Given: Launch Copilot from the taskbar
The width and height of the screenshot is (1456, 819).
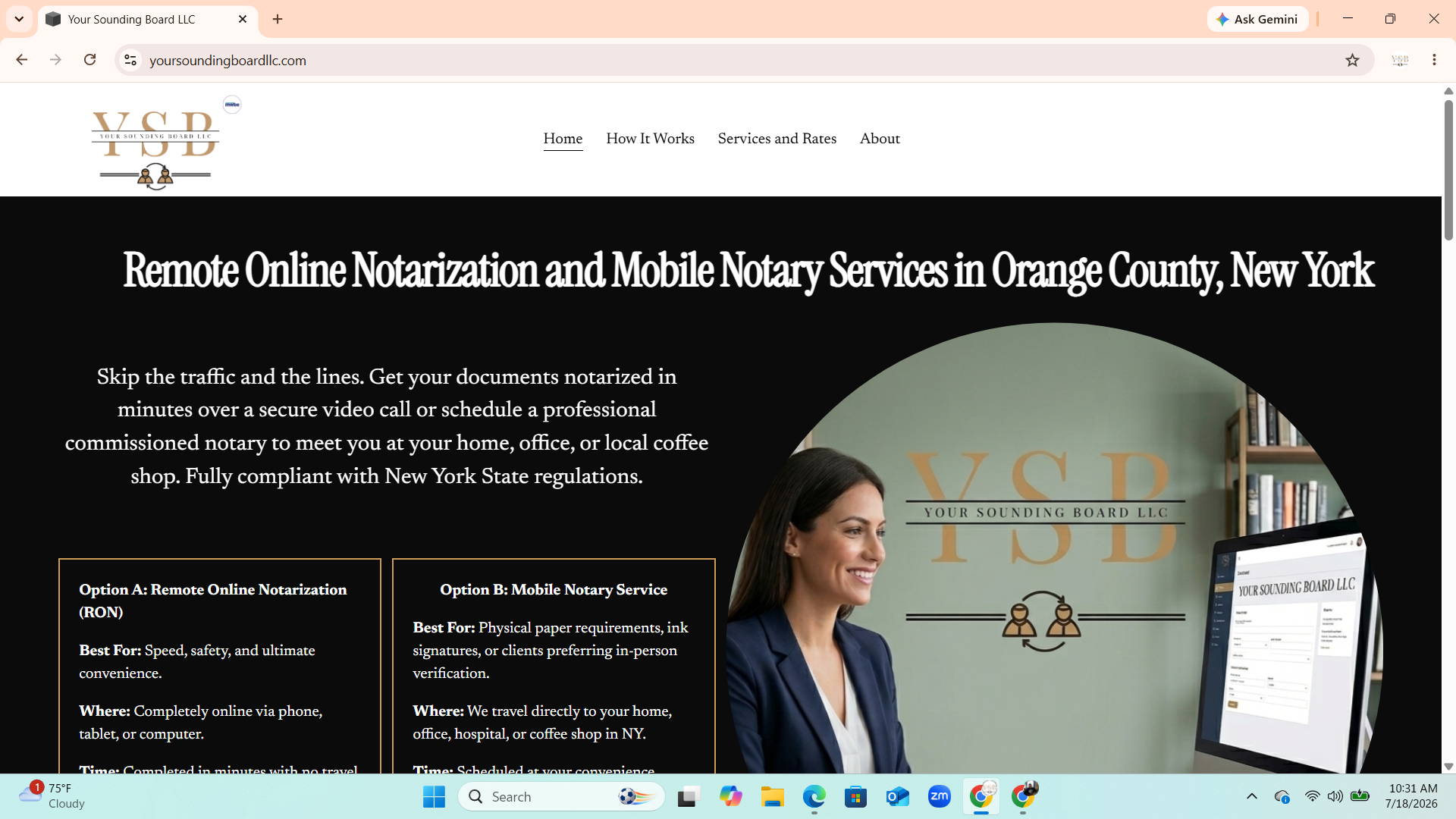Looking at the screenshot, I should (x=730, y=797).
